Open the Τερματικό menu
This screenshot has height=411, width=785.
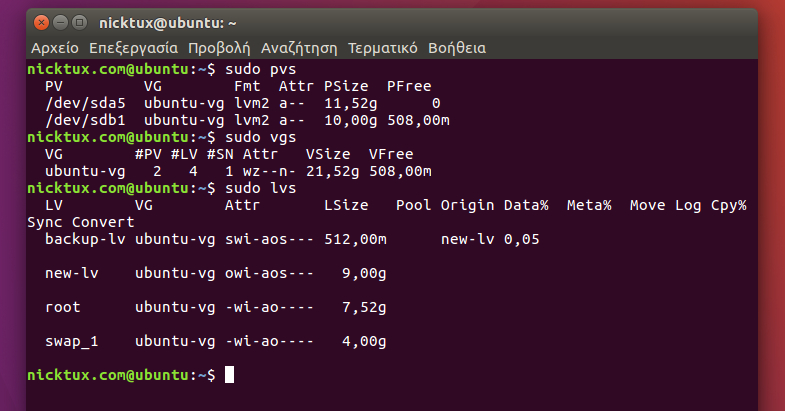point(383,47)
